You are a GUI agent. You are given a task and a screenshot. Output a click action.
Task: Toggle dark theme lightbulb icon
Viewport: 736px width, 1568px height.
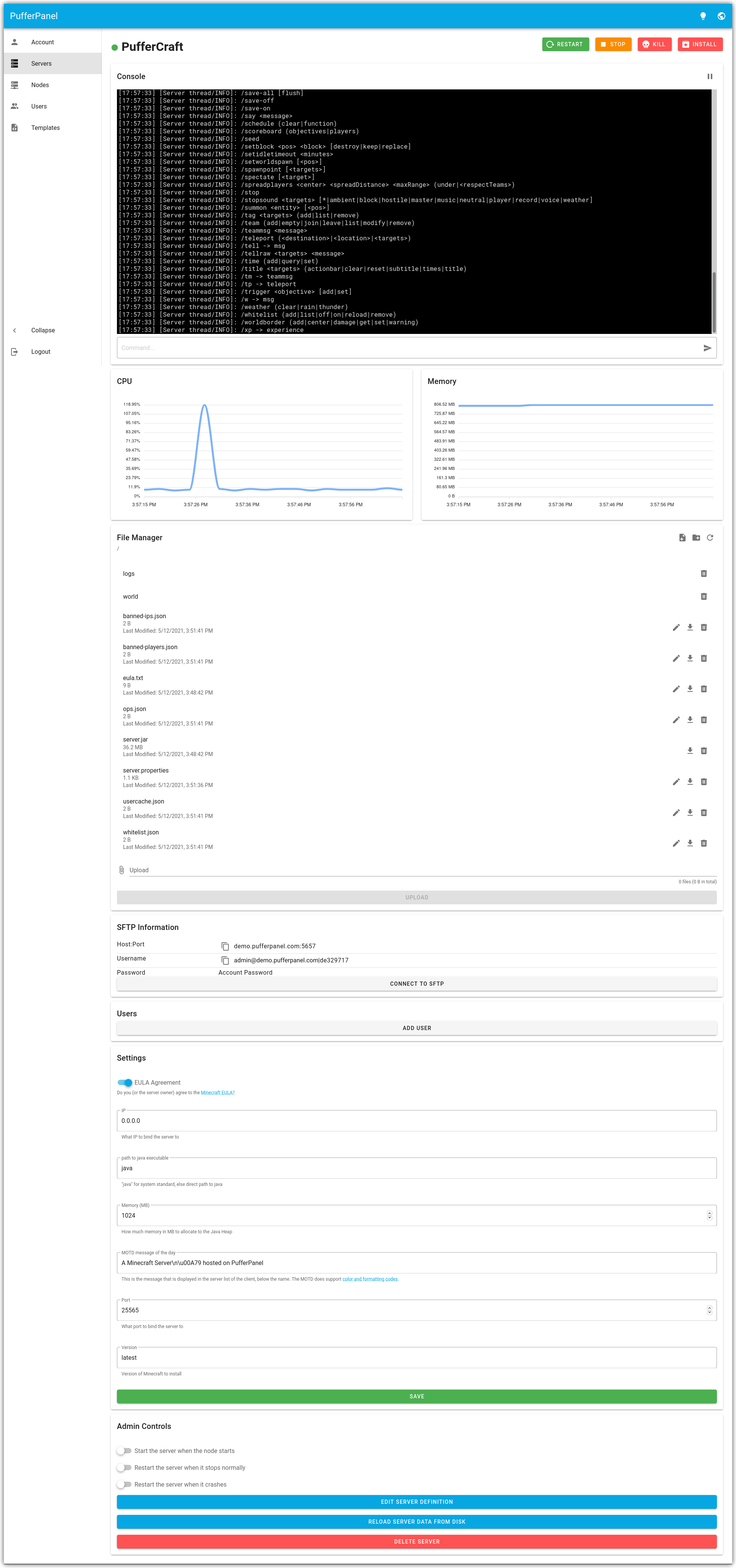702,16
